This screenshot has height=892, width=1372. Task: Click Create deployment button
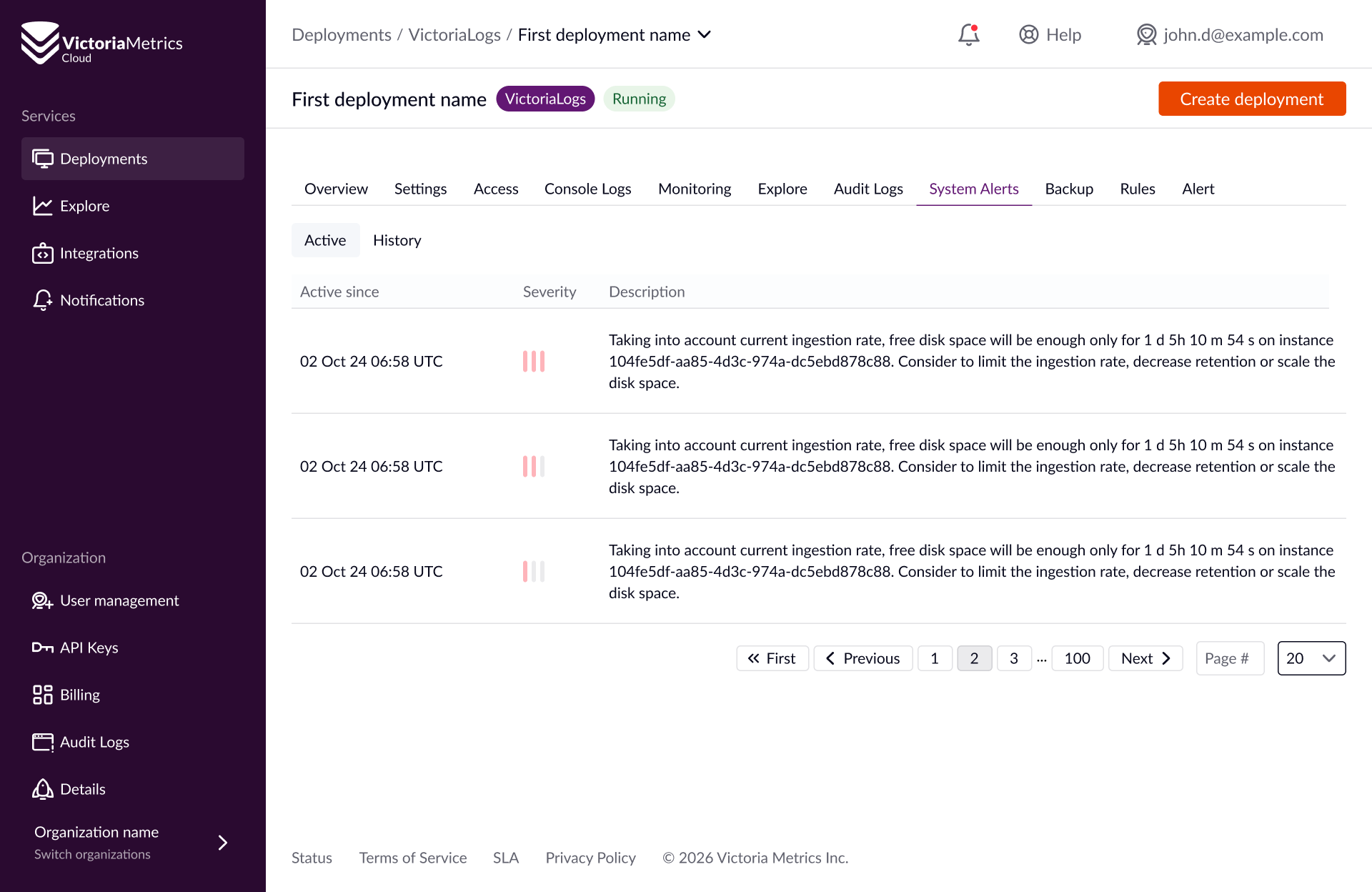point(1251,99)
